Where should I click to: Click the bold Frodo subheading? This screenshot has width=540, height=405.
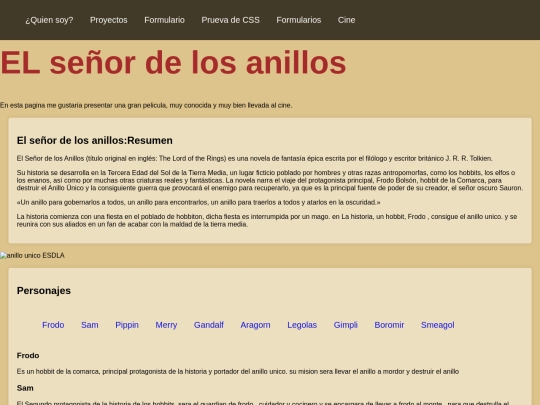pos(28,355)
